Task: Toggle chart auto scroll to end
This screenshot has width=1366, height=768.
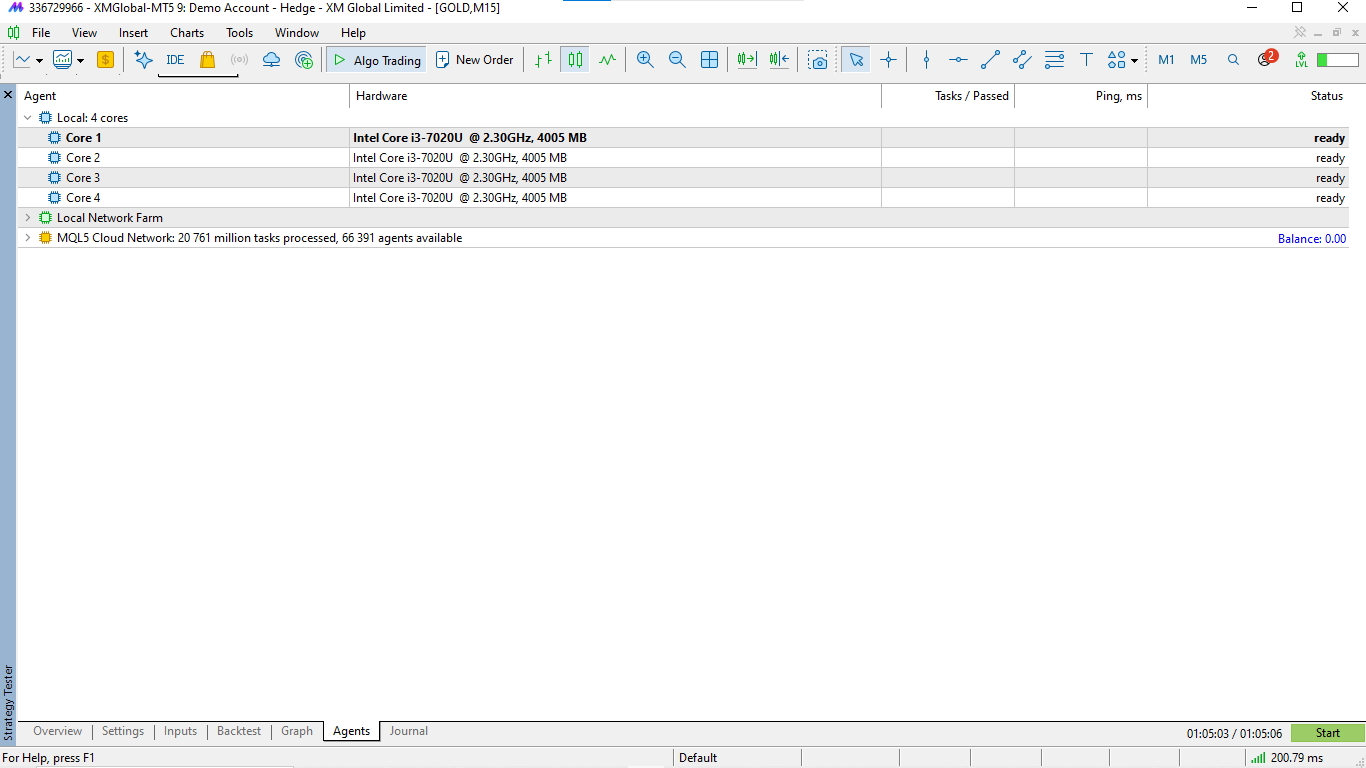Action: pos(747,60)
